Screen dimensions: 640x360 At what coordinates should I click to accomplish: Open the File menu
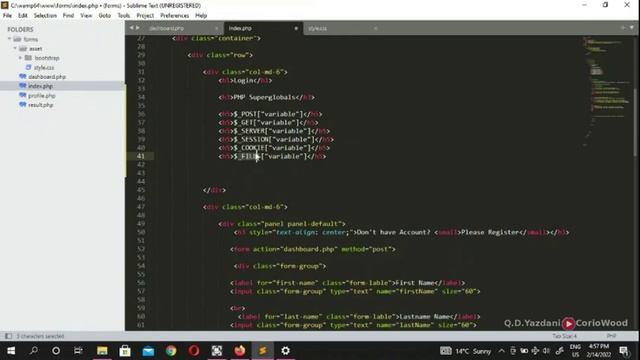pos(7,16)
